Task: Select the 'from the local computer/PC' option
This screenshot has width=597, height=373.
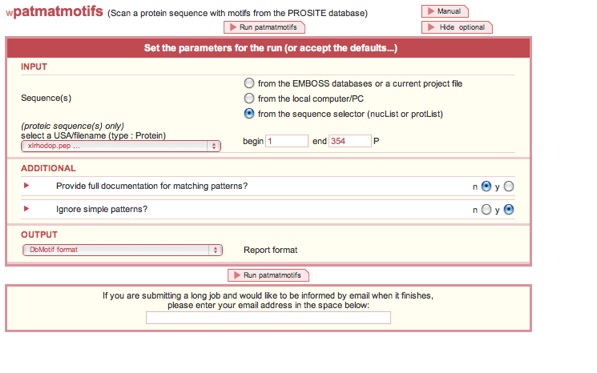Action: [249, 98]
